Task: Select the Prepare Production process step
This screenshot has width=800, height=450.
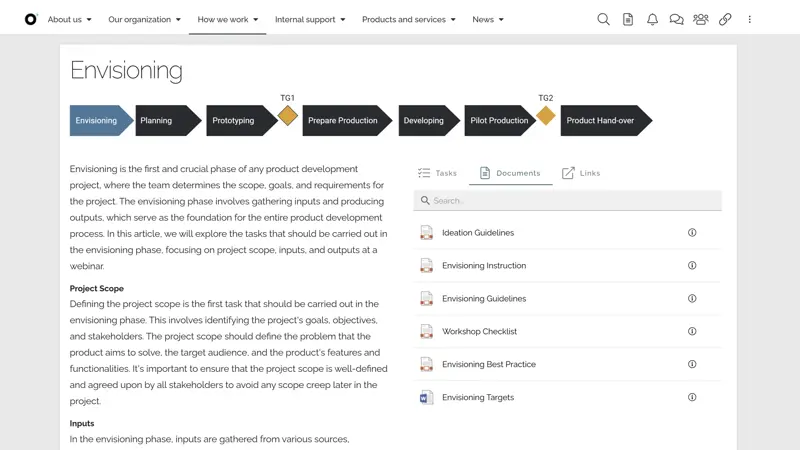Action: point(347,120)
